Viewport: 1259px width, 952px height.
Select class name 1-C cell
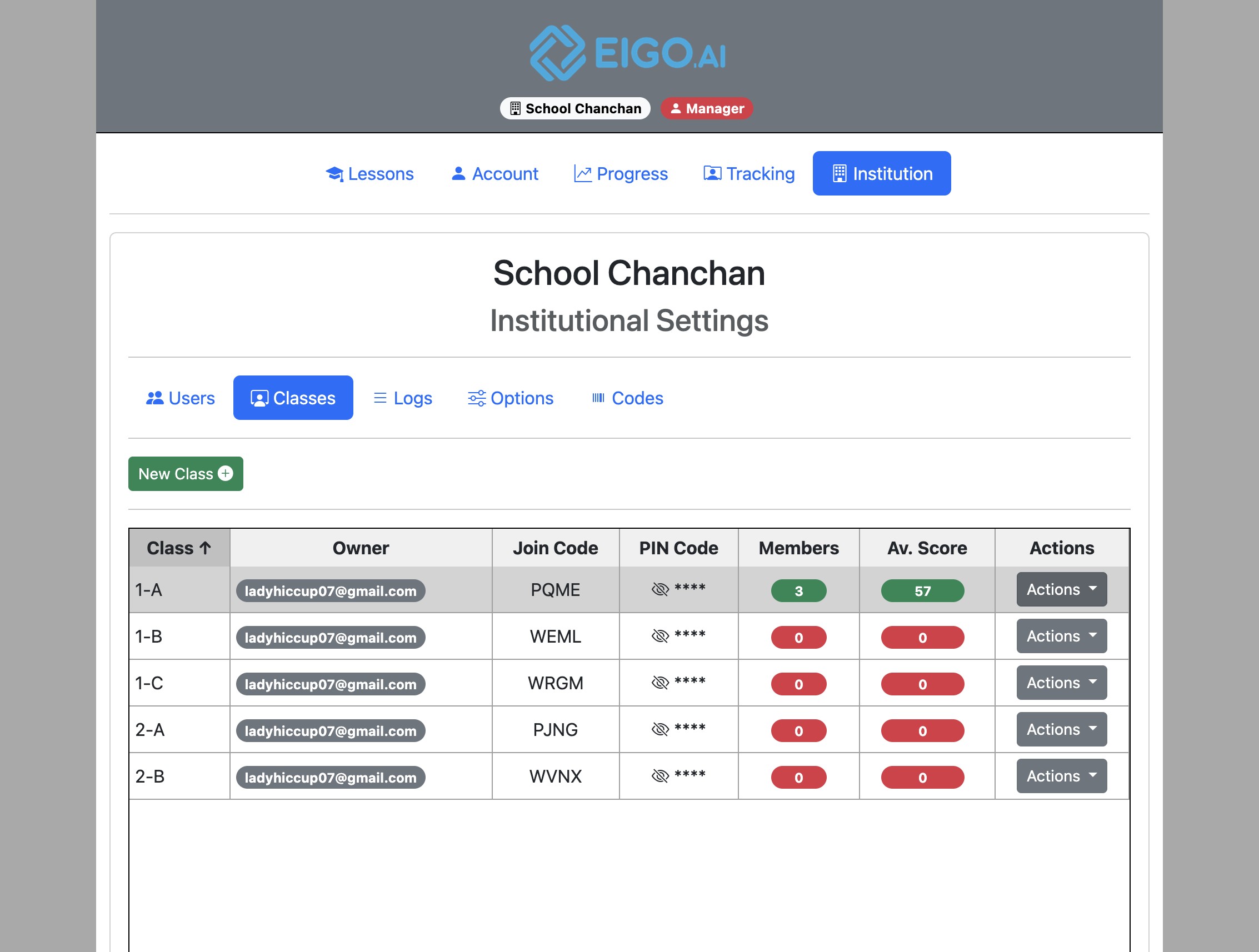(x=179, y=683)
